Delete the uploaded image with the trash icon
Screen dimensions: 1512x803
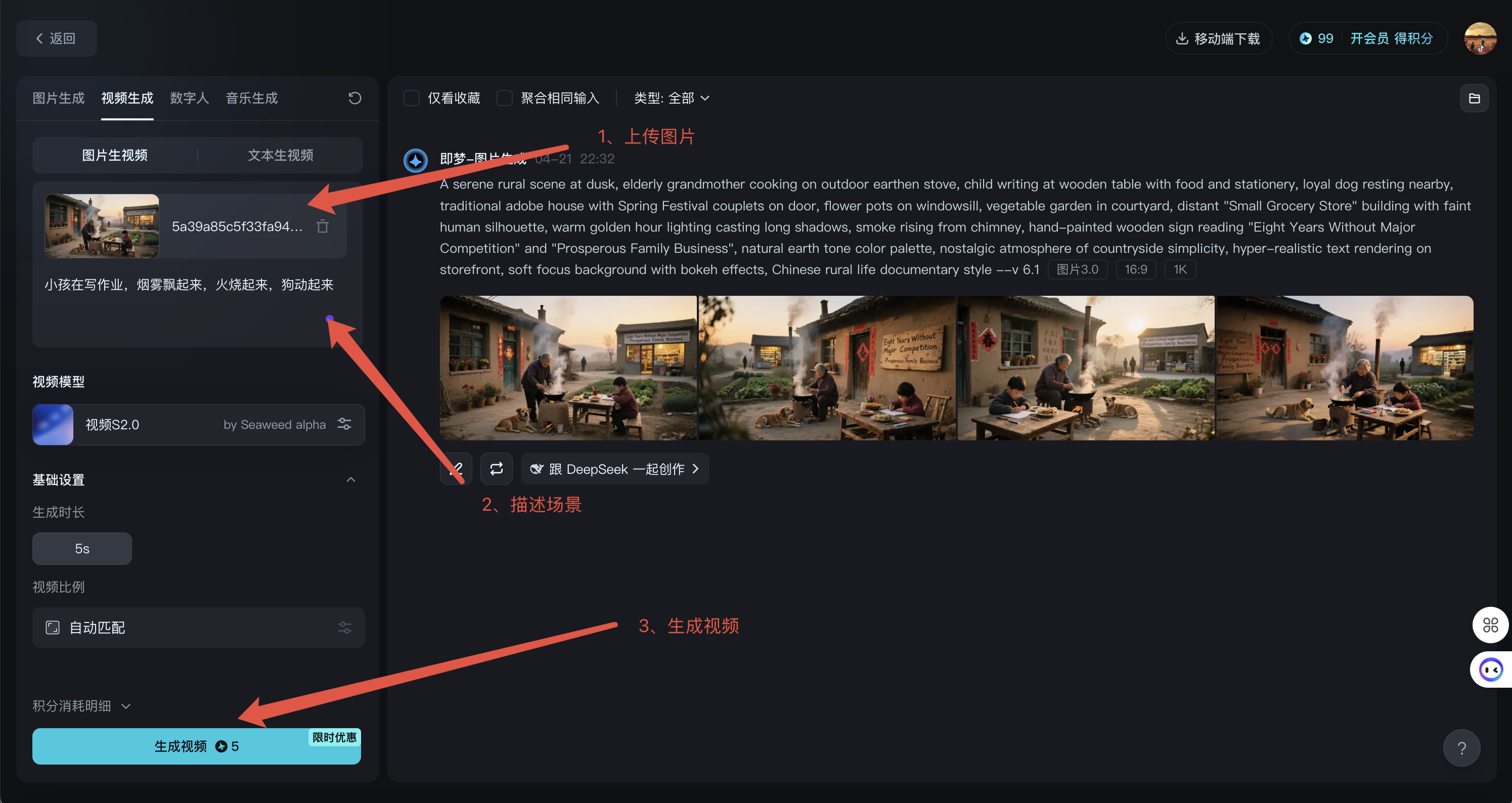point(322,226)
